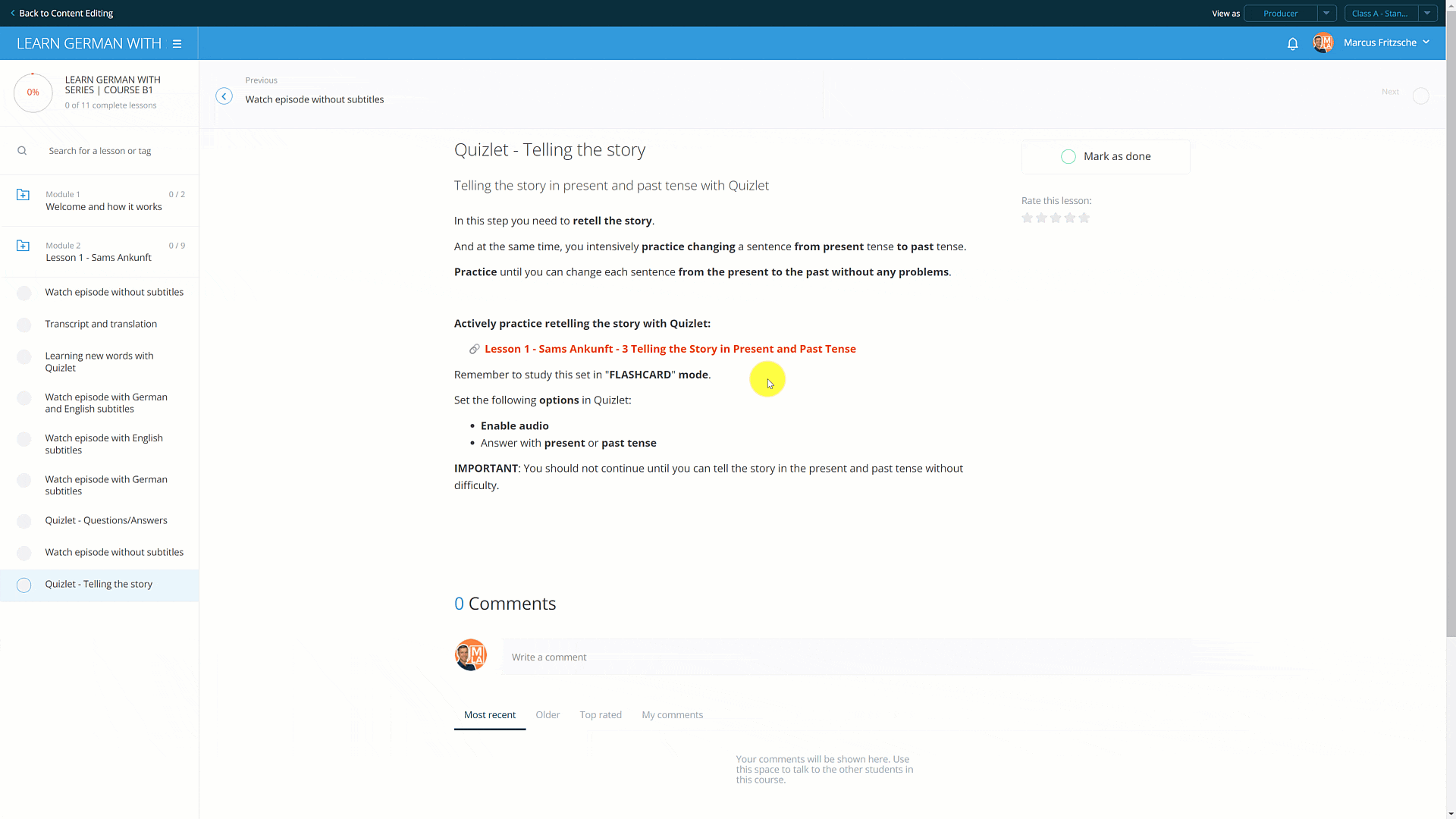The height and width of the screenshot is (819, 1456).
Task: Click the sidebar search magnifier icon
Action: click(x=22, y=151)
